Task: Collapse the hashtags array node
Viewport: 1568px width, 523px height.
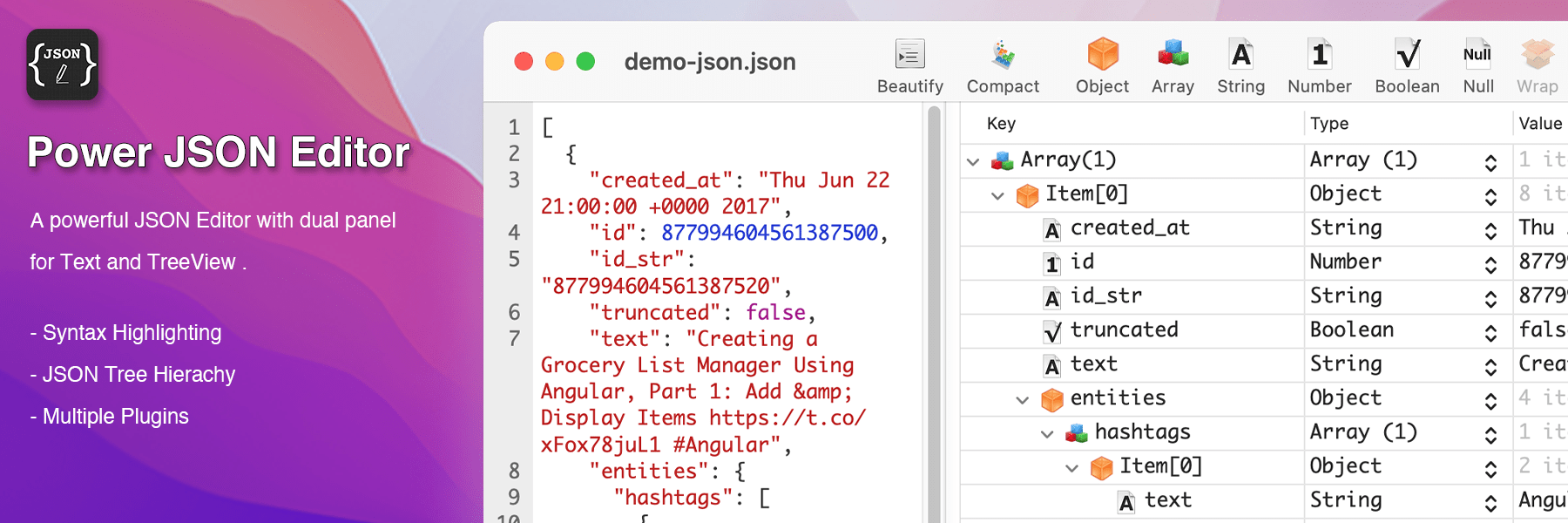Action: point(1047,433)
